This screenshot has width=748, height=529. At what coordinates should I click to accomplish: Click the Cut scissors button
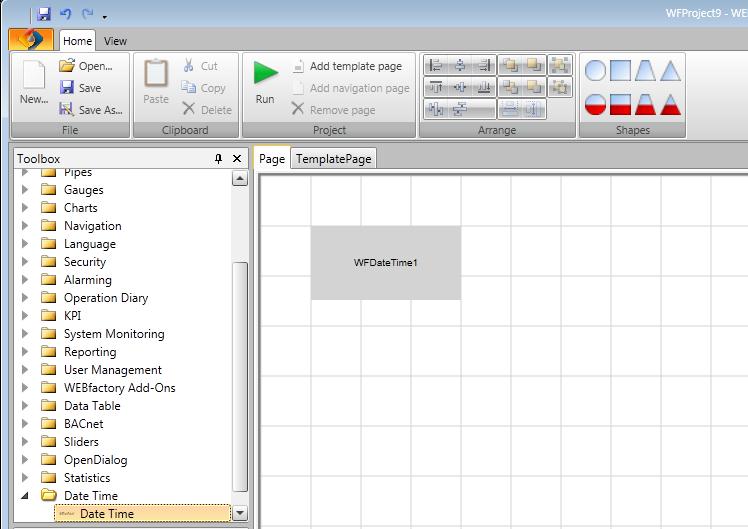(200, 66)
